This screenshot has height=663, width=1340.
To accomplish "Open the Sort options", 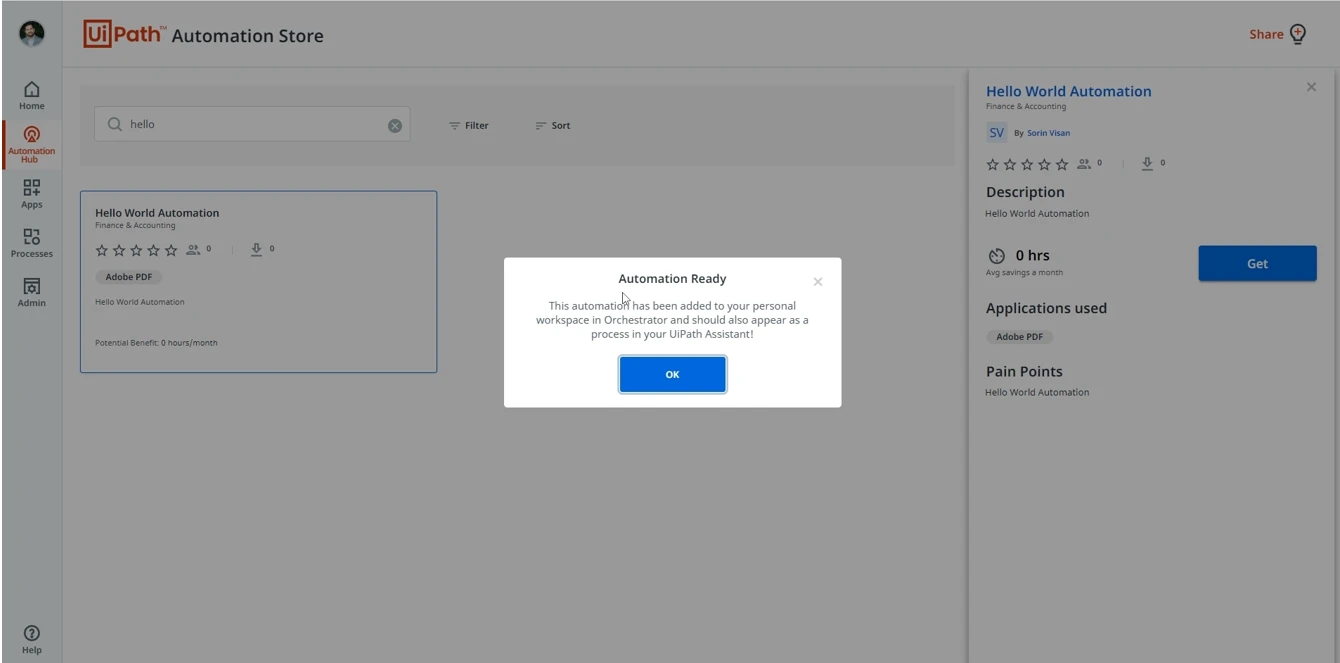I will click(553, 125).
